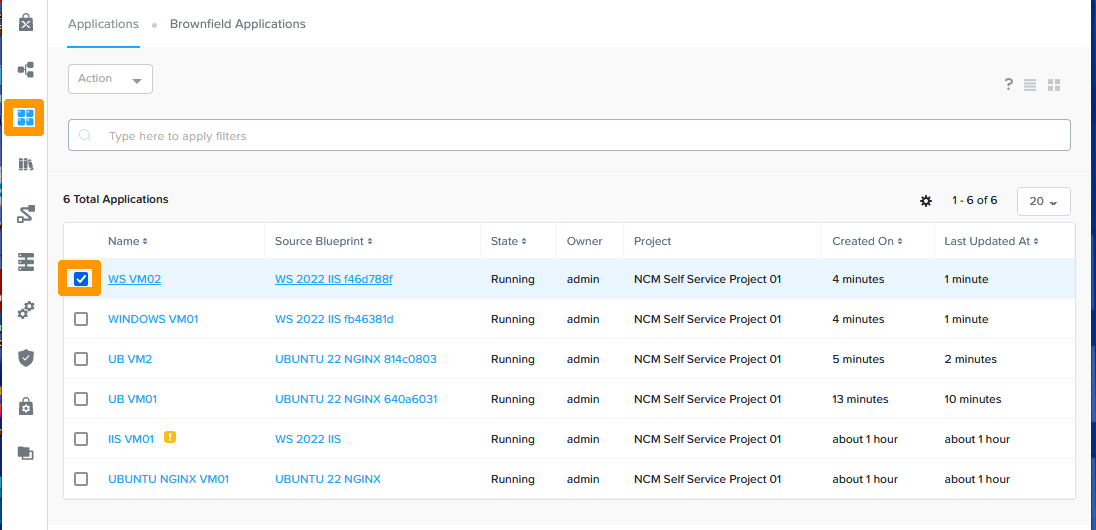Tick the checkbox for UB VM01
The height and width of the screenshot is (530, 1096).
(x=81, y=399)
